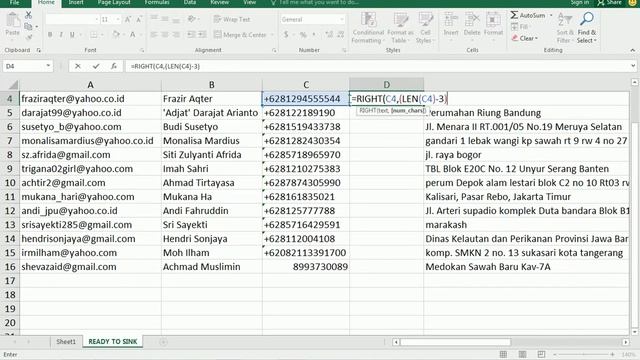640x360 pixels.
Task: Open the font size dropdown
Action: pyautogui.click(x=118, y=19)
